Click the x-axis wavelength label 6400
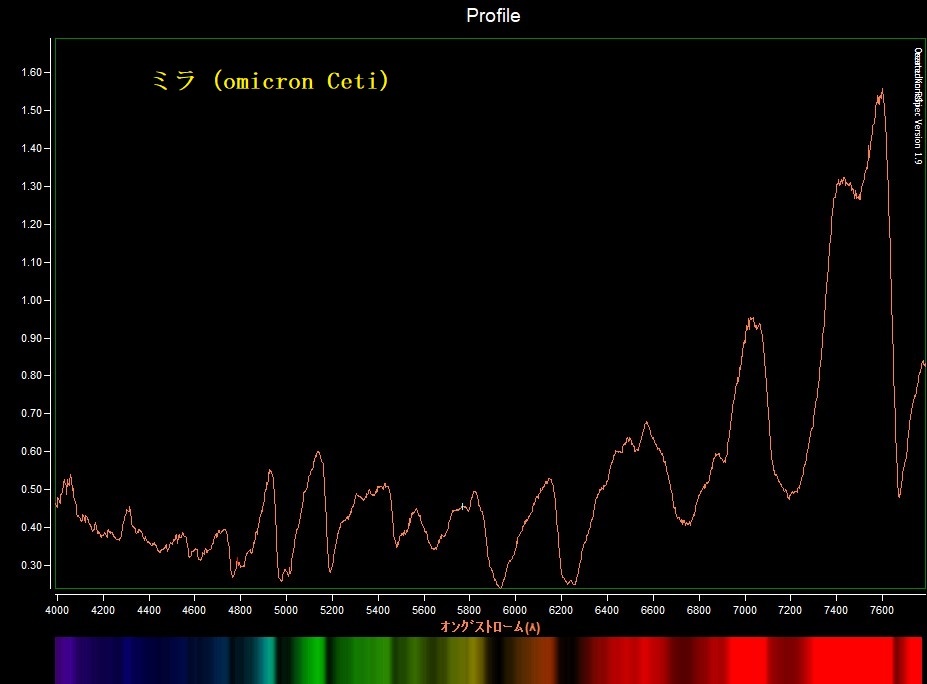The height and width of the screenshot is (684, 927). pos(607,610)
